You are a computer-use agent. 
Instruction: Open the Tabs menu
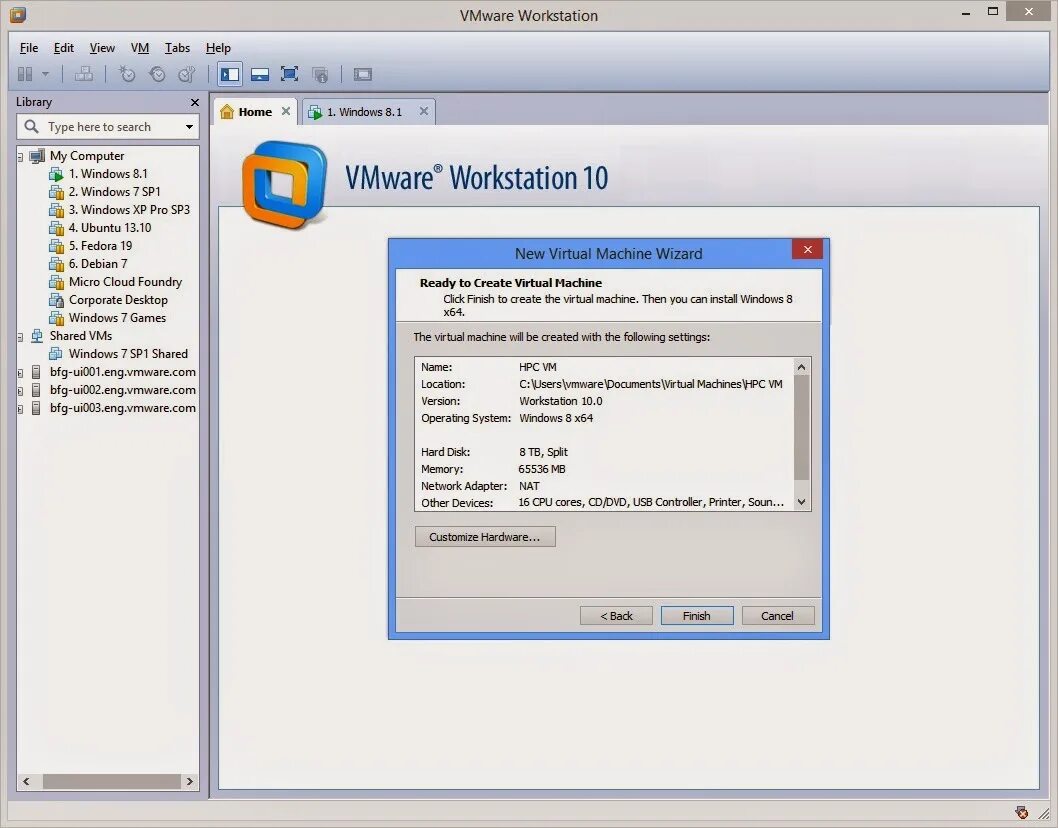pos(177,48)
